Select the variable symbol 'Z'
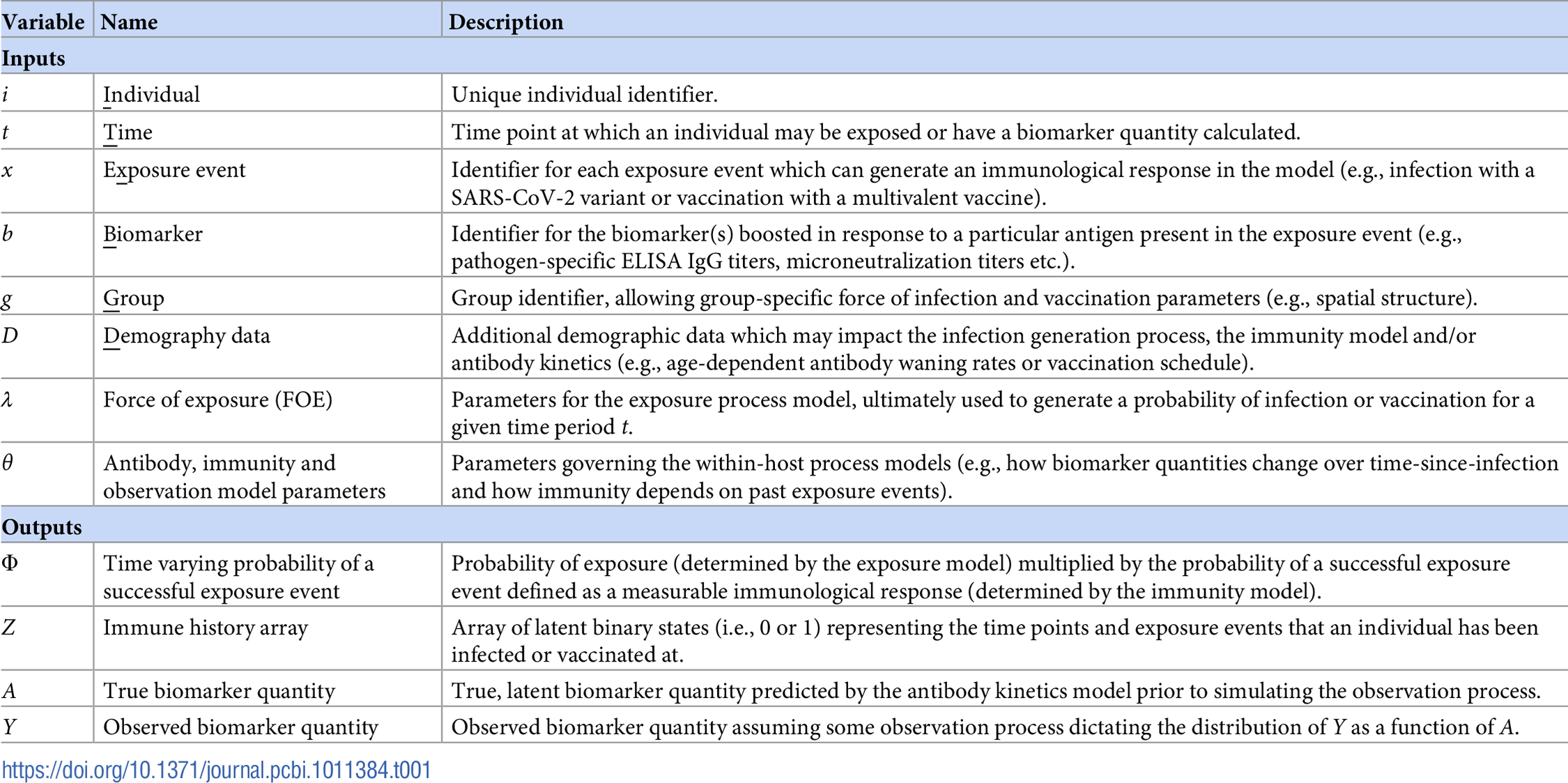This screenshot has width=1568, height=783. click(8, 628)
